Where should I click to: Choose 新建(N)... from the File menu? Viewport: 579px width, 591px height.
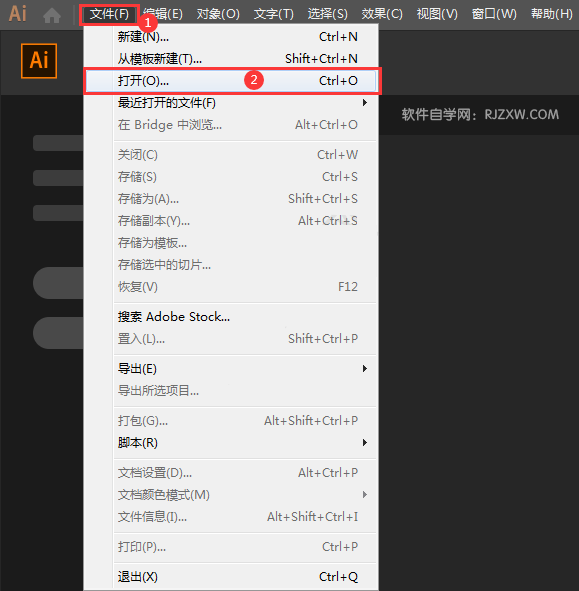tap(231, 37)
